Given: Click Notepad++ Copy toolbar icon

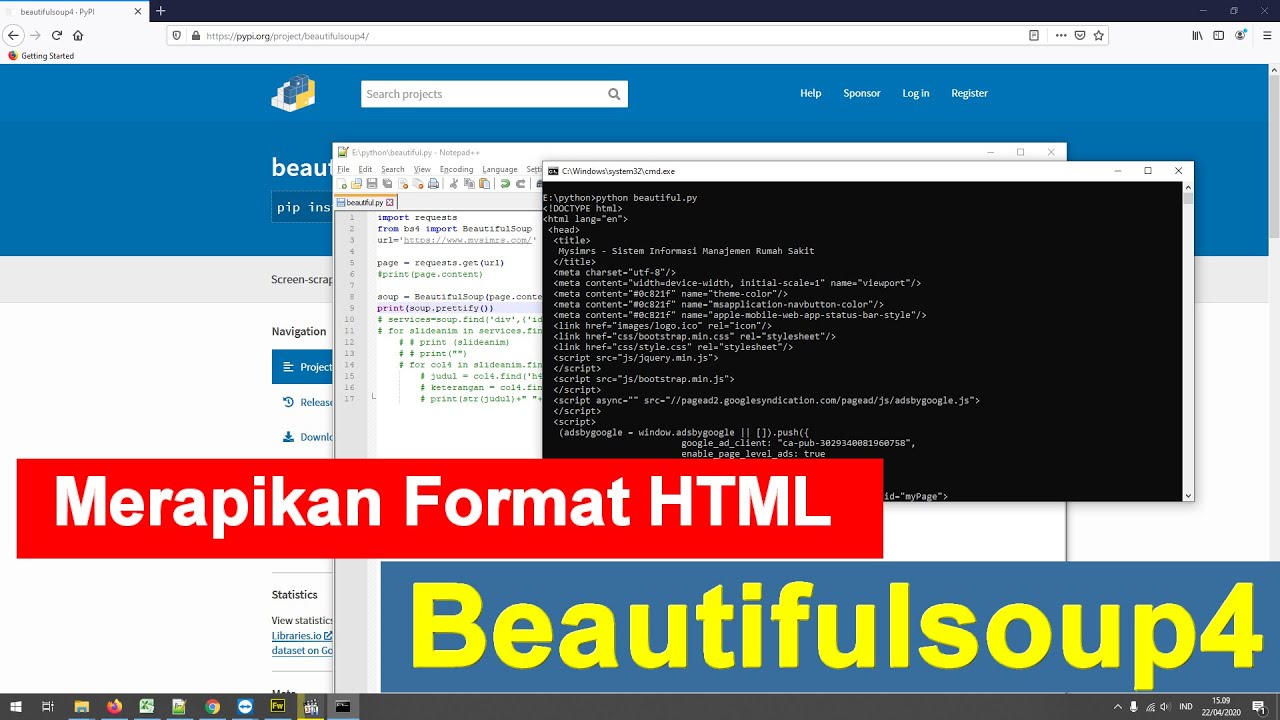Looking at the screenshot, I should click(469, 184).
